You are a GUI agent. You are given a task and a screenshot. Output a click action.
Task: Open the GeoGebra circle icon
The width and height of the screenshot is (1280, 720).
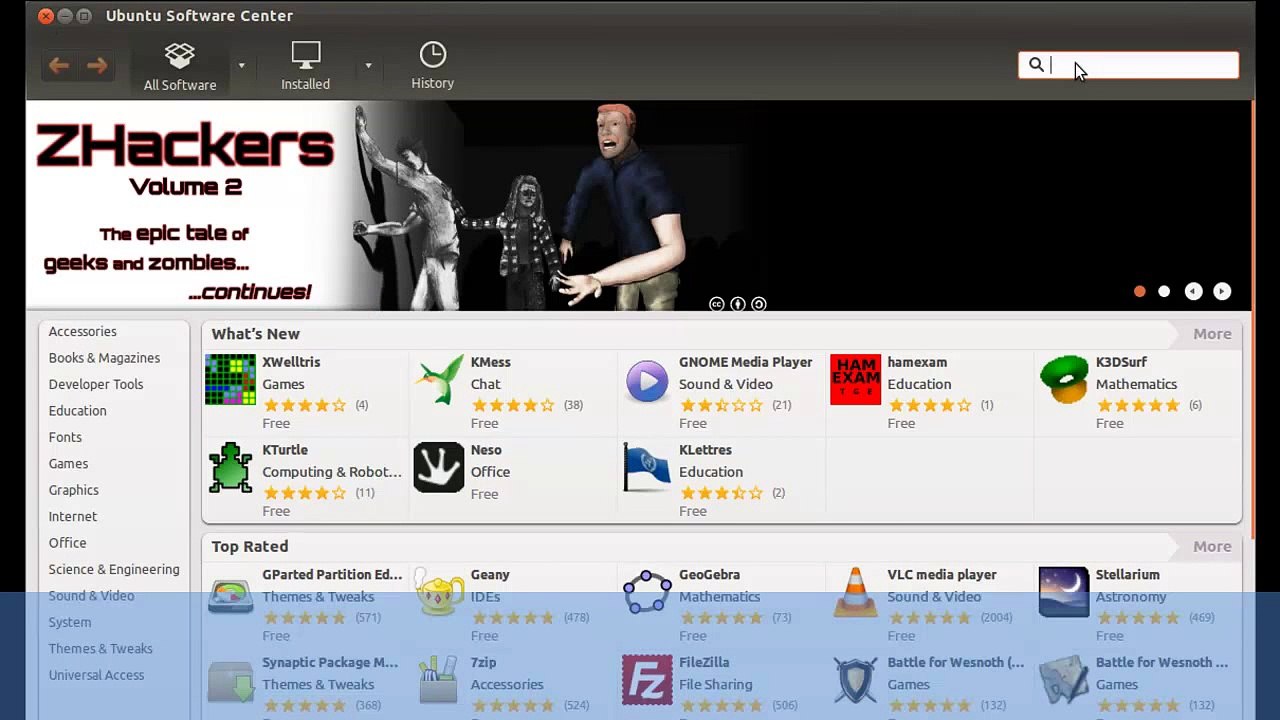647,593
